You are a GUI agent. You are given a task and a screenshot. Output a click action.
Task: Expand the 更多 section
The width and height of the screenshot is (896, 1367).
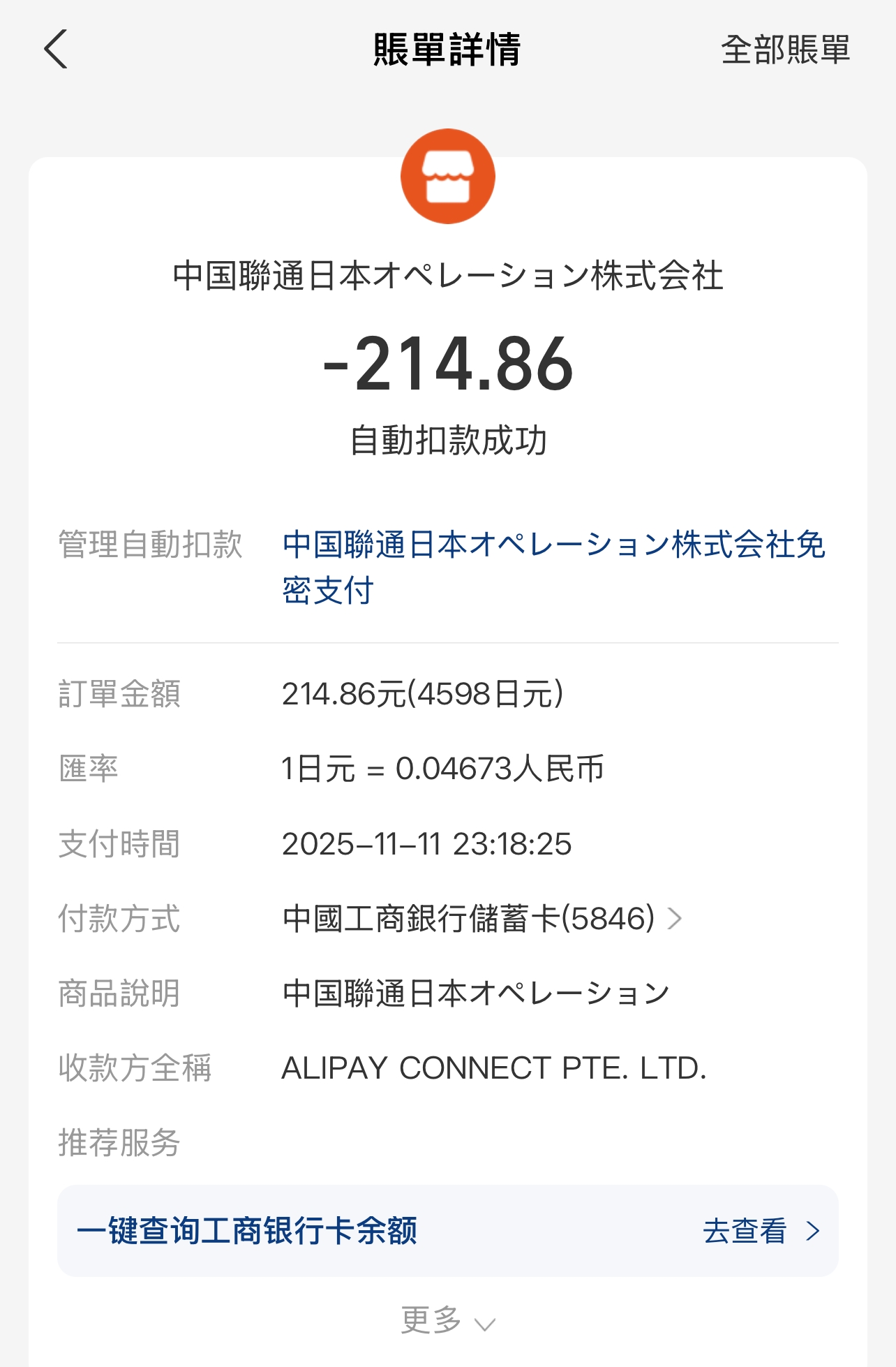pyautogui.click(x=432, y=1320)
